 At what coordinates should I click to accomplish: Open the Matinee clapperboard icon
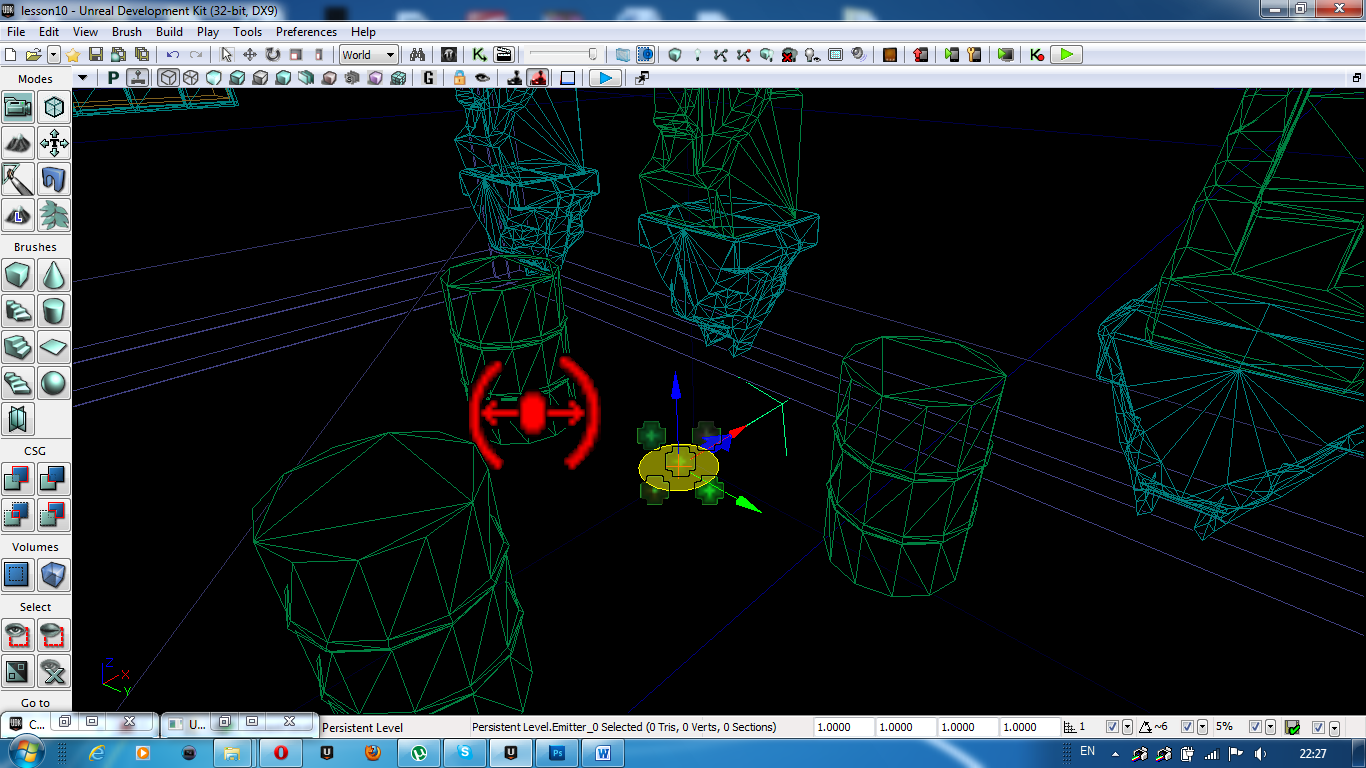point(503,55)
